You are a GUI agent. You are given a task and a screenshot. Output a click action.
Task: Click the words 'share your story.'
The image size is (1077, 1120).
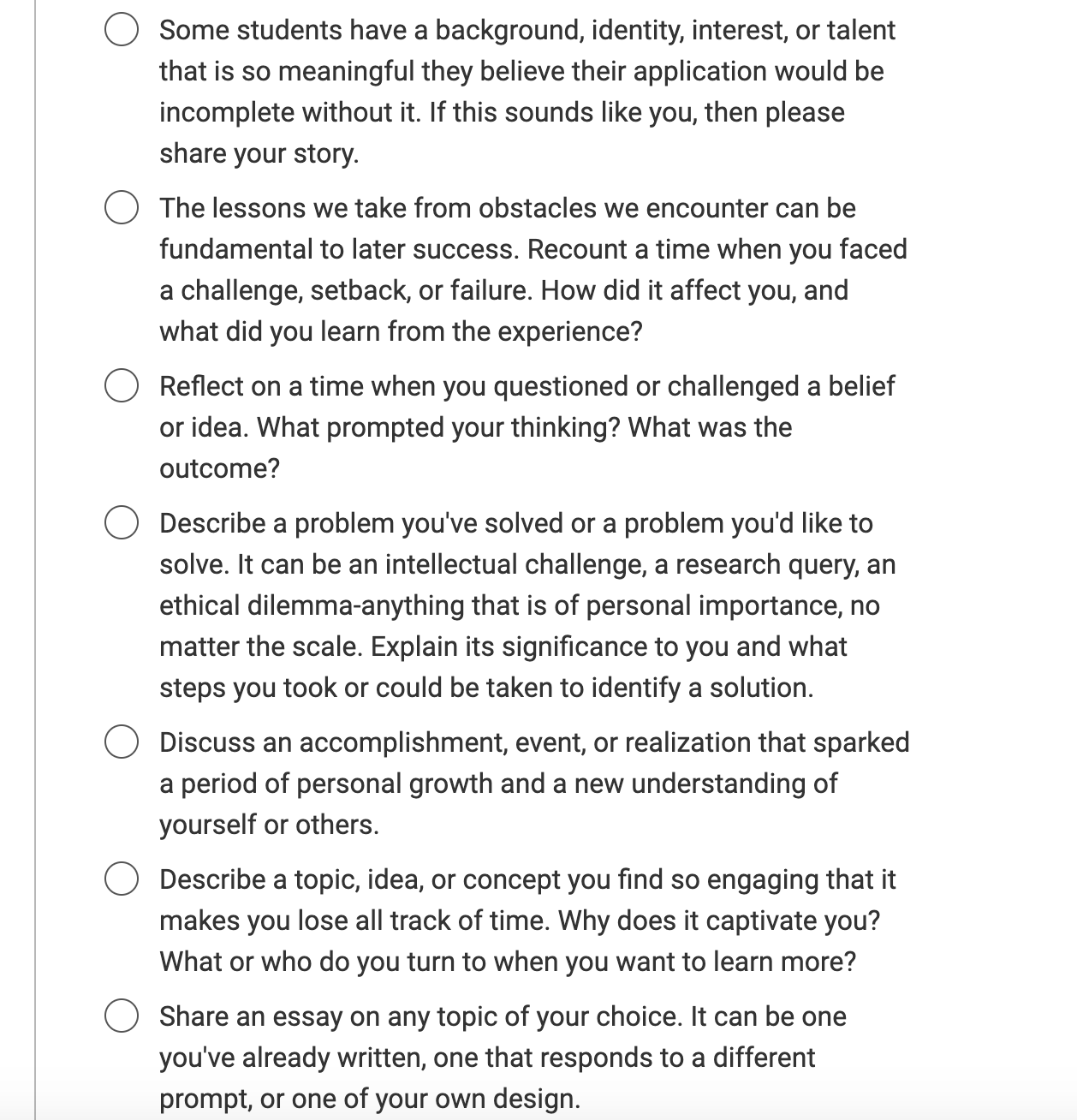259,153
